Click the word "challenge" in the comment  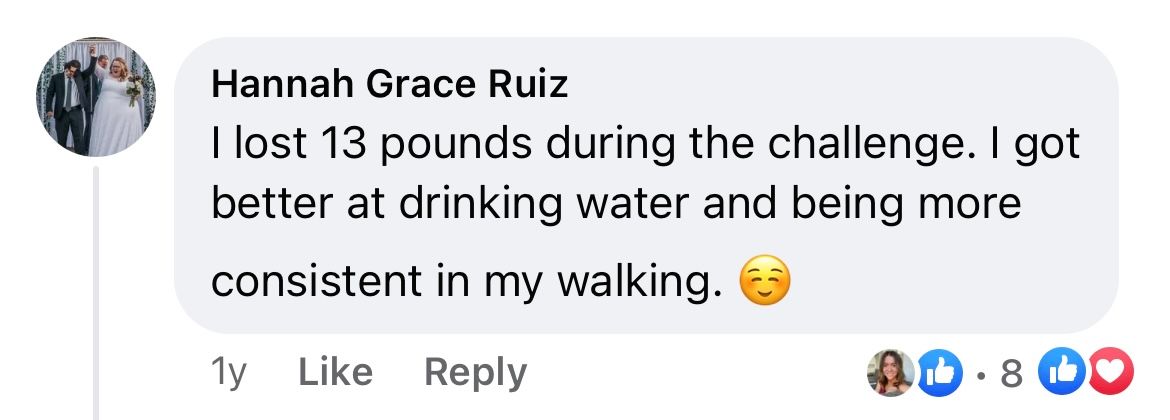point(864,145)
